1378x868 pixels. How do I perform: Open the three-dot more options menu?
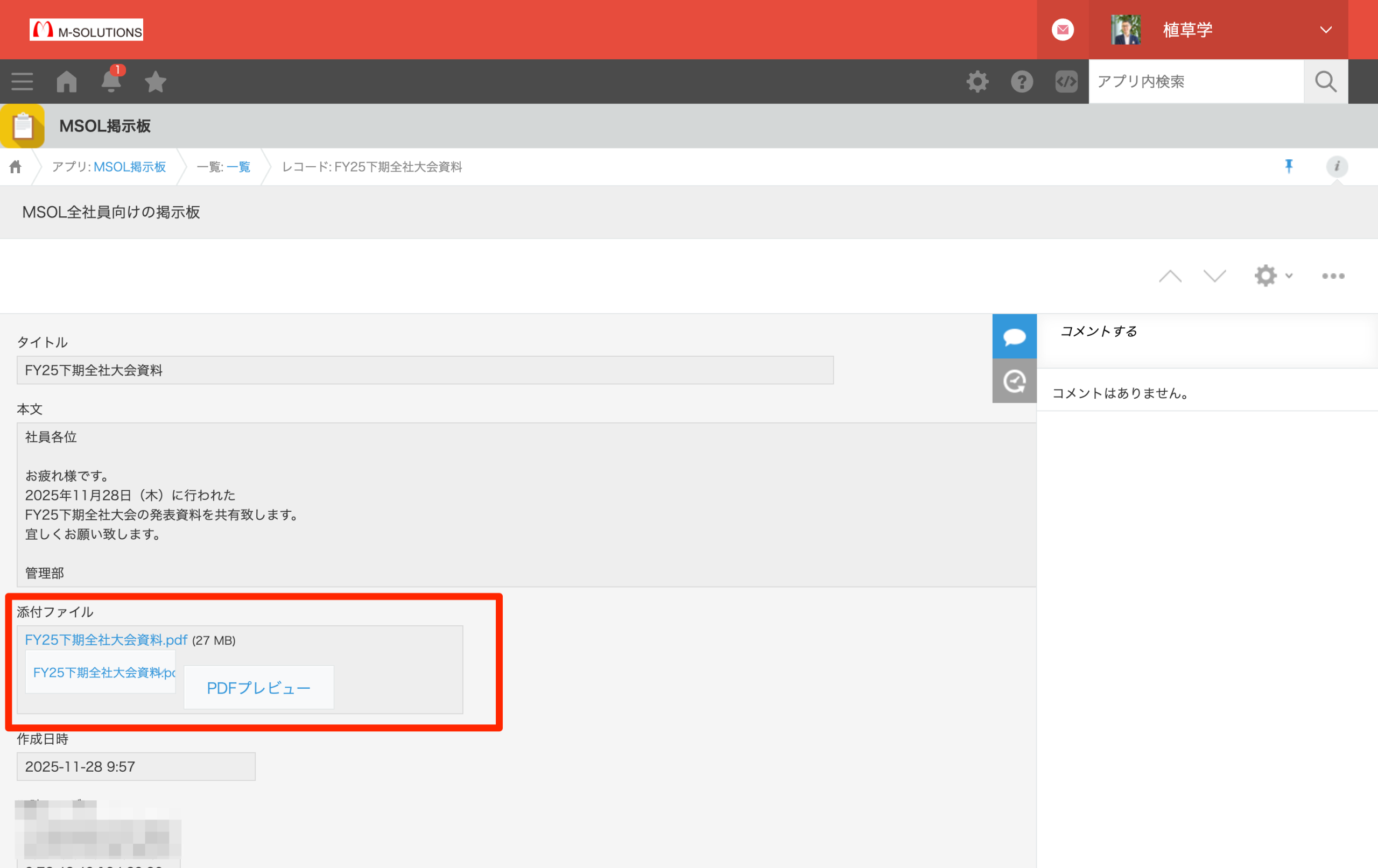tap(1333, 276)
